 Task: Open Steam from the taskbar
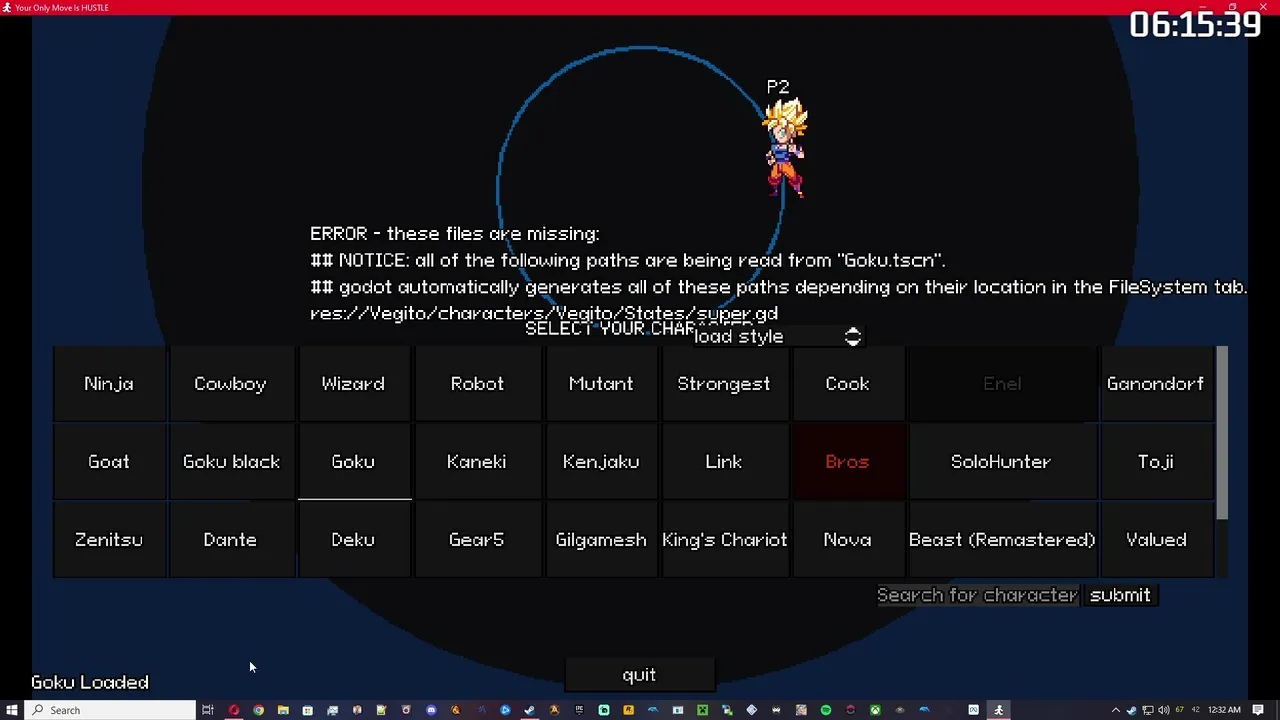tap(529, 710)
